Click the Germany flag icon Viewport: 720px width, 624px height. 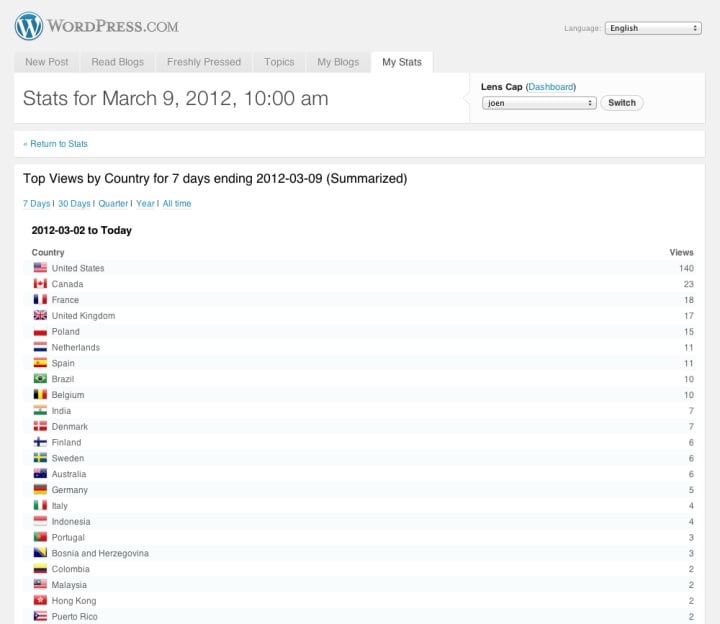[x=40, y=489]
